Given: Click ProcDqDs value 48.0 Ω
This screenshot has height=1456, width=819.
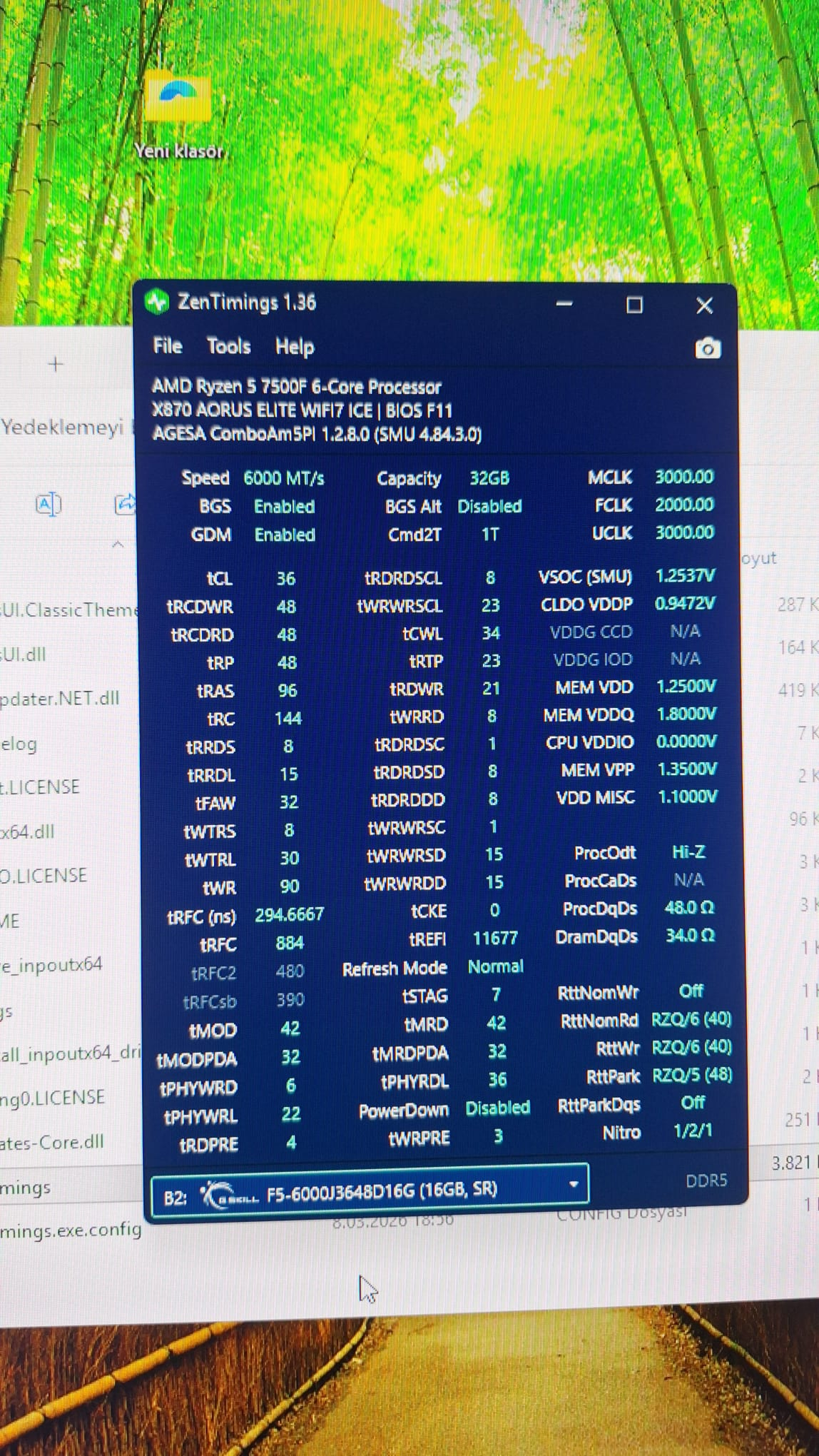Looking at the screenshot, I should (x=689, y=907).
